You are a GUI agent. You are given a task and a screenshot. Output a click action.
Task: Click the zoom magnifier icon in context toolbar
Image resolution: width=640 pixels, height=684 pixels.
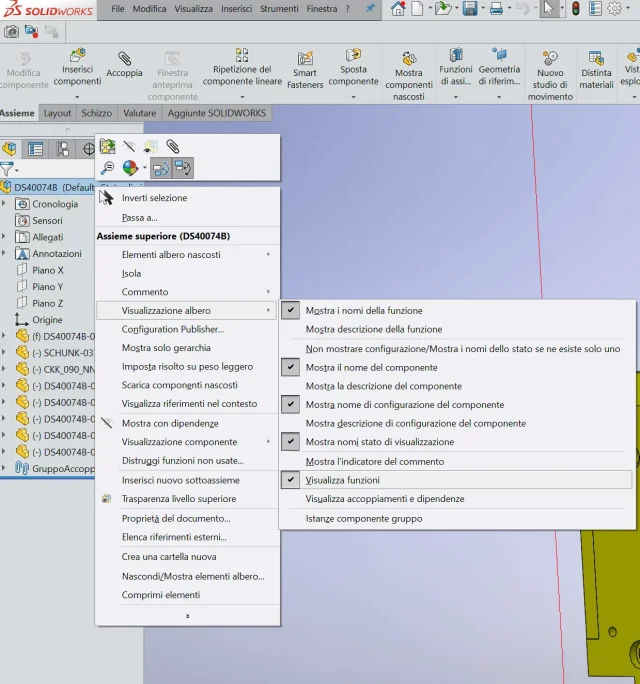[x=107, y=168]
